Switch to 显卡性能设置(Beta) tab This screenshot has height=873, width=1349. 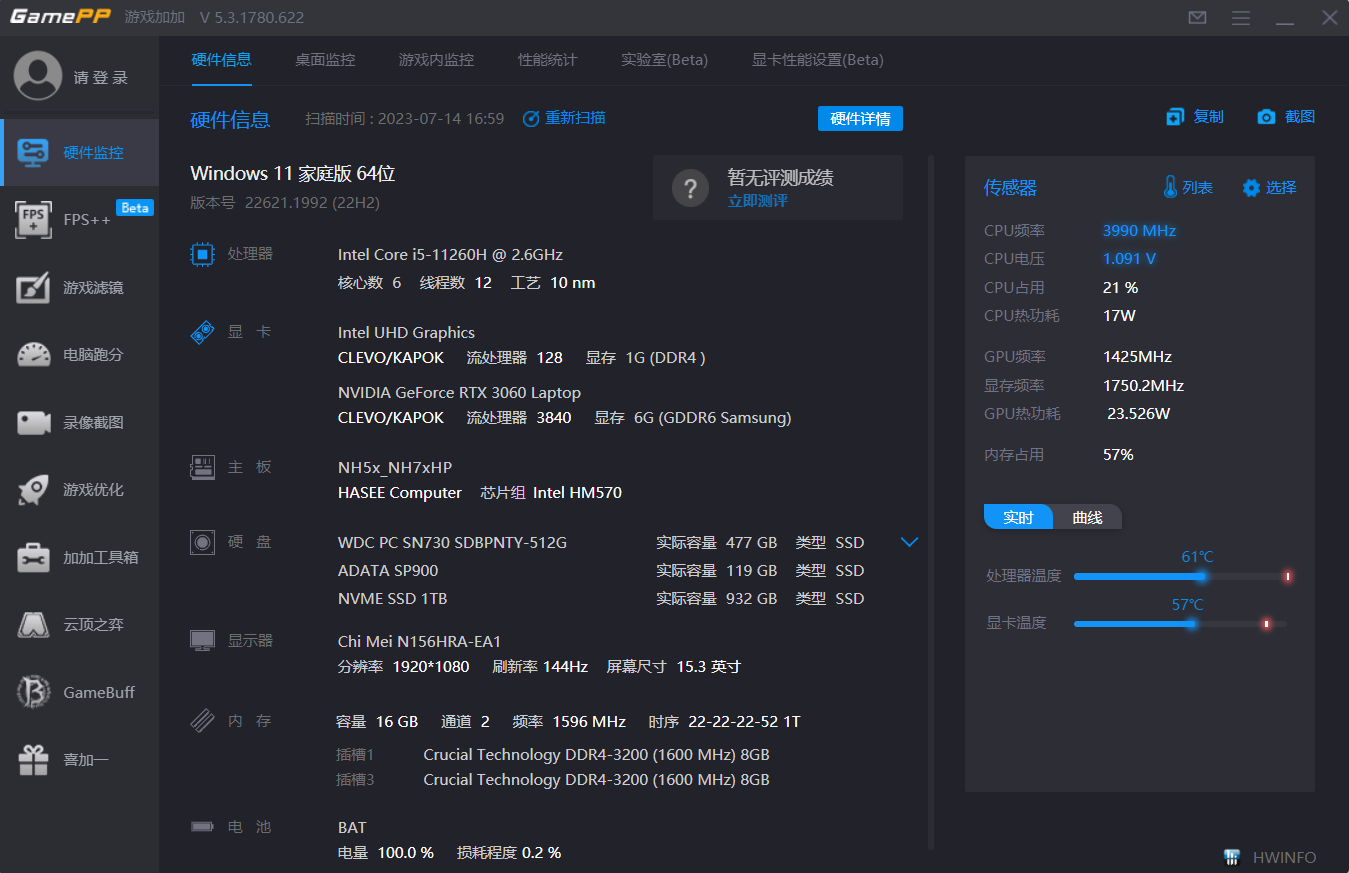(x=818, y=60)
